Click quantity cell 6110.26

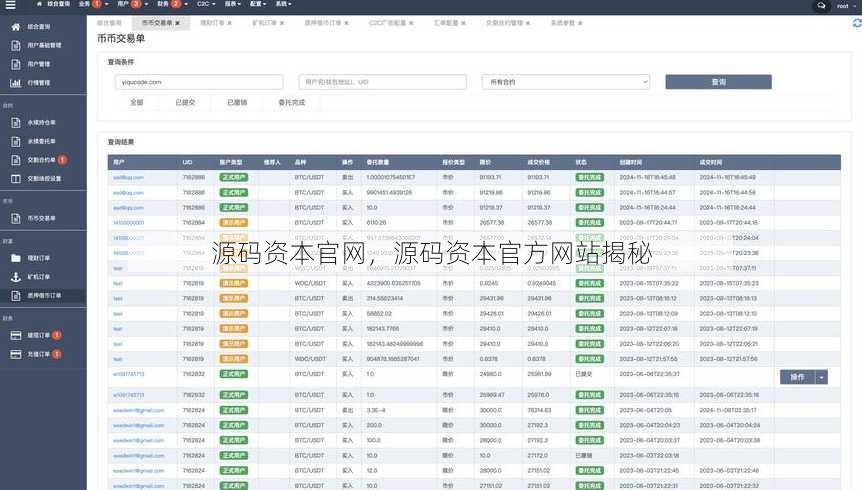[376, 223]
